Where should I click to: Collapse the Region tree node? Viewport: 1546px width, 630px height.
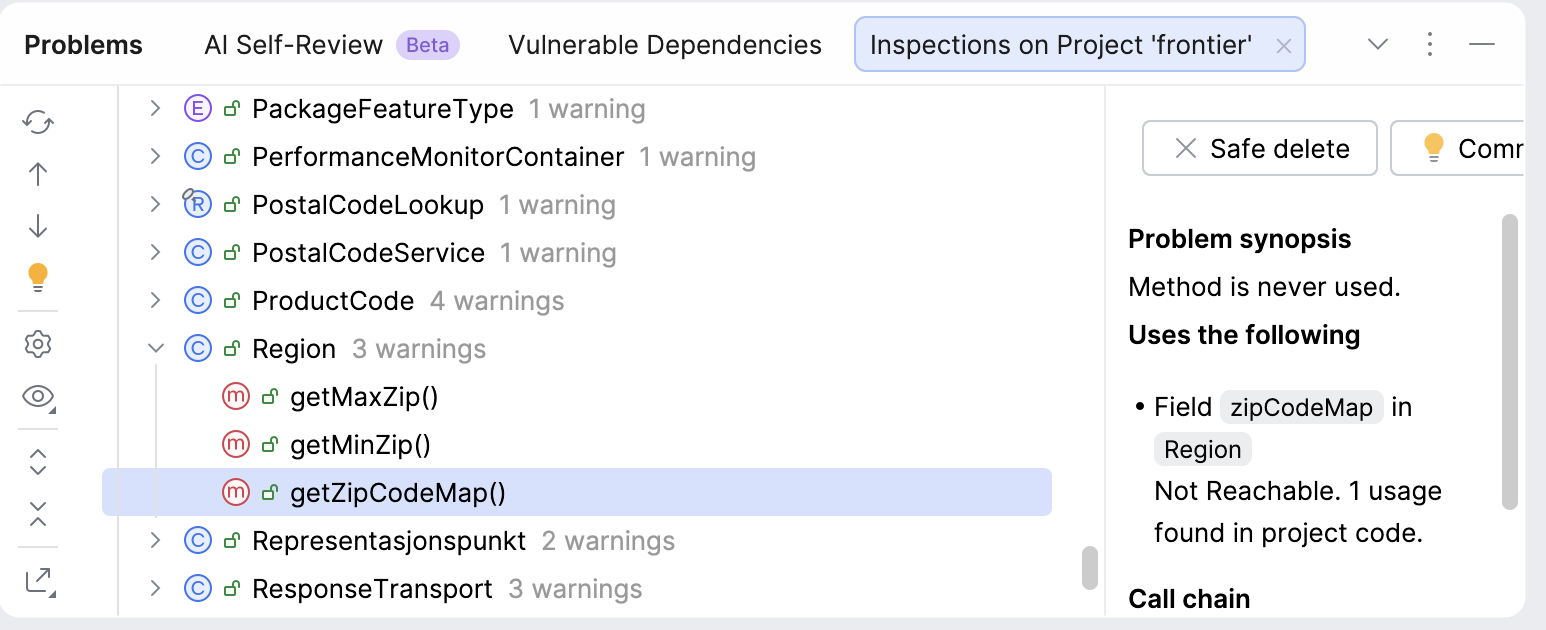(155, 348)
